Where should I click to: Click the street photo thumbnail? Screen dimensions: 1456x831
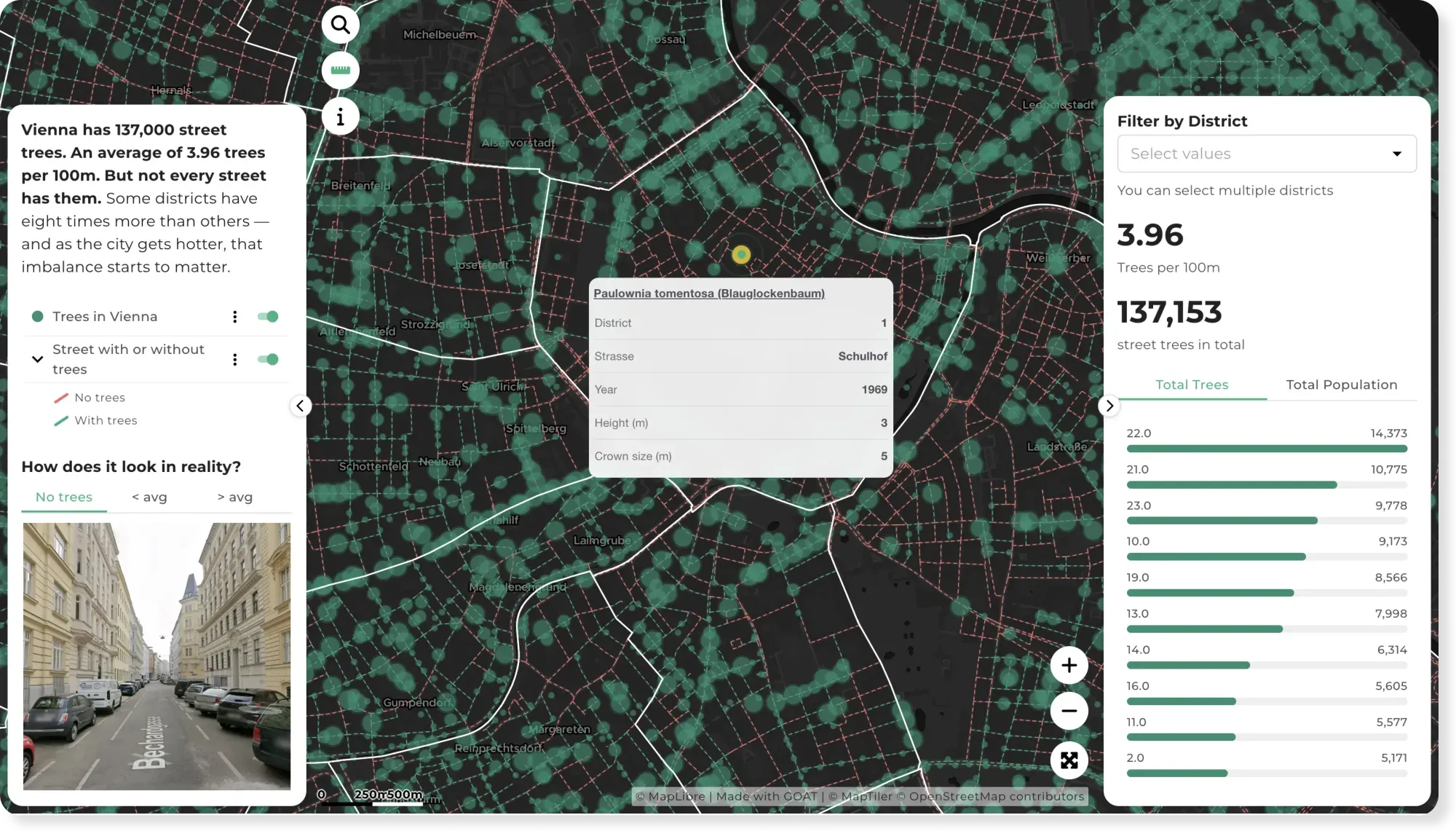(157, 656)
